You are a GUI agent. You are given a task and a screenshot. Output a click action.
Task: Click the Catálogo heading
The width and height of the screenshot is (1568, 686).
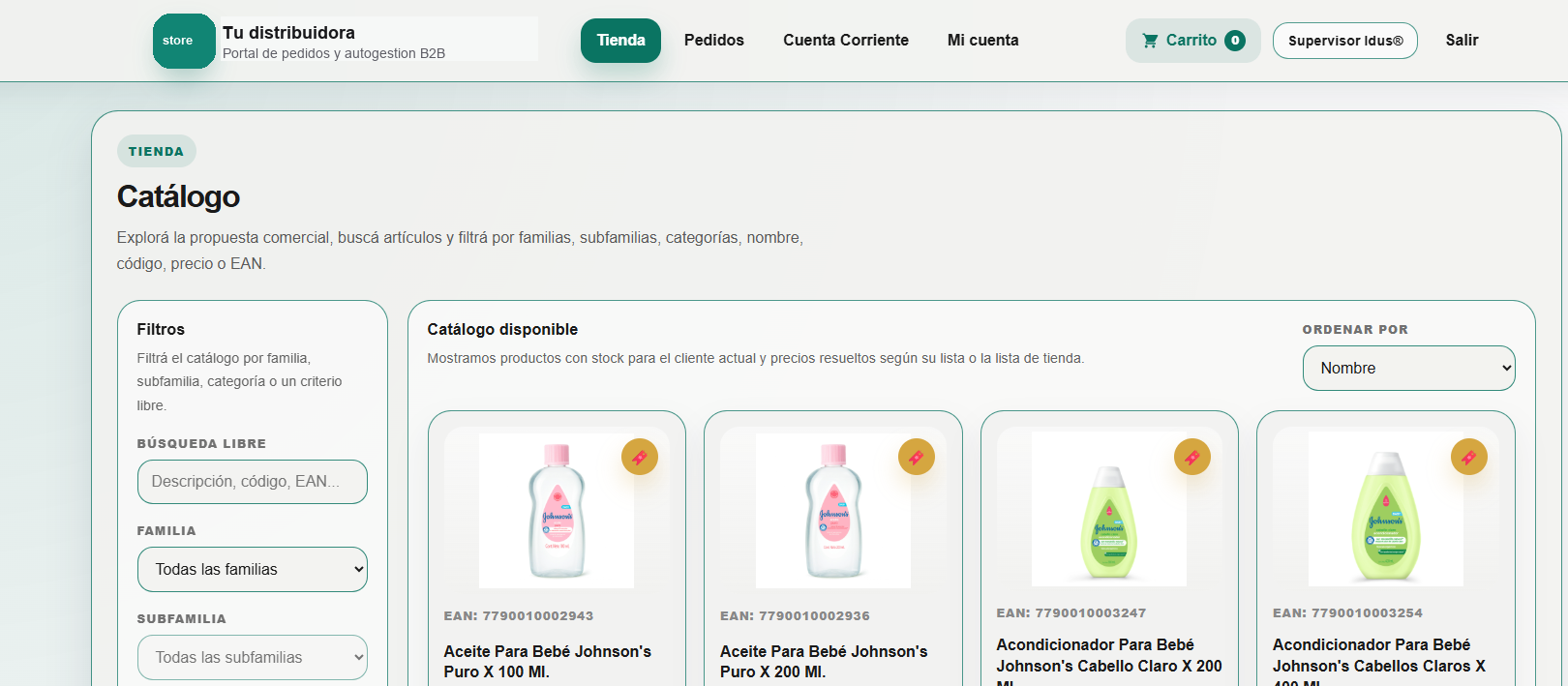178,196
